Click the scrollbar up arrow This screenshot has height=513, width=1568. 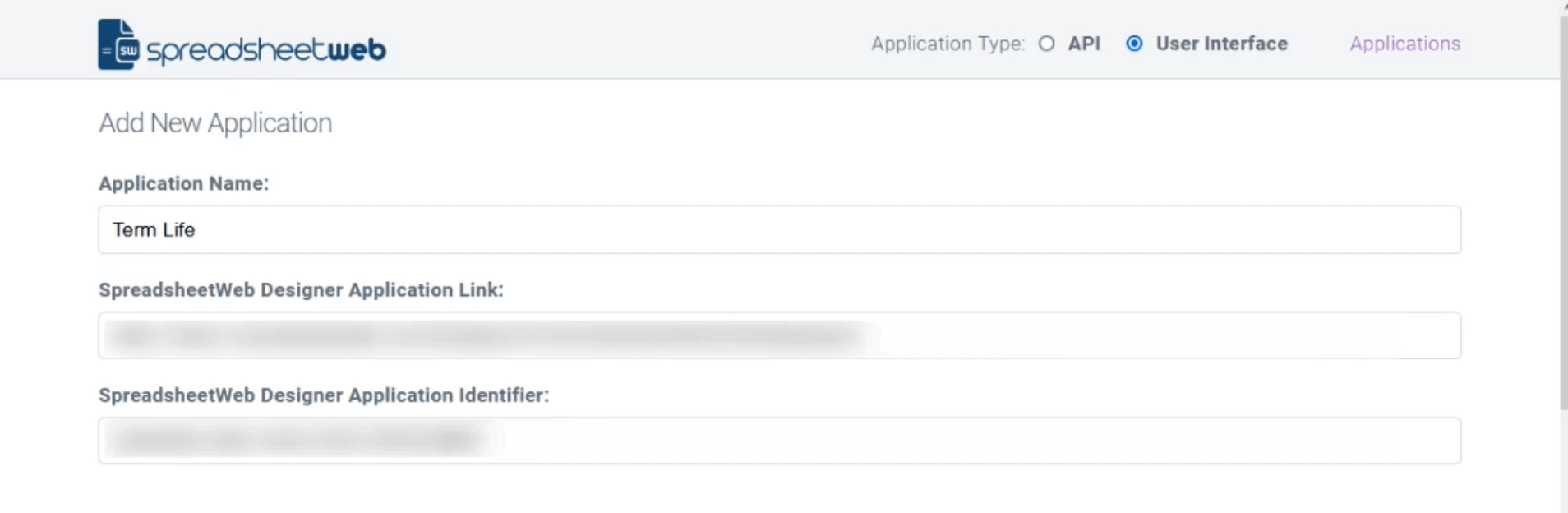[x=1563, y=5]
